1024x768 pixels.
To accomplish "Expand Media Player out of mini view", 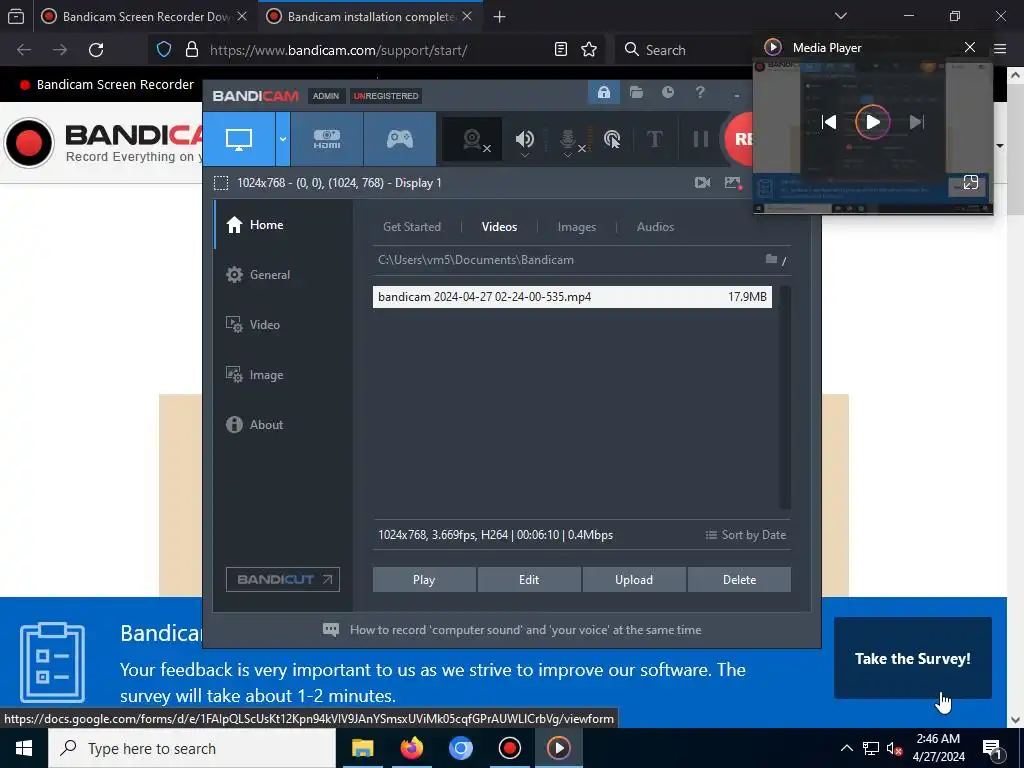I will click(x=970, y=183).
